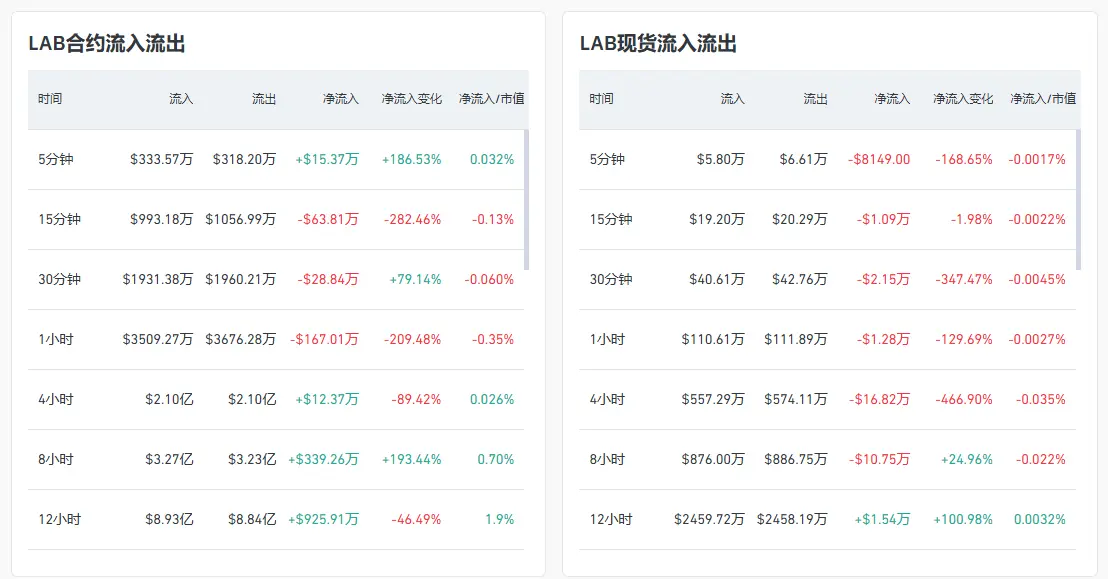This screenshot has width=1108, height=579.
Task: Sort contract table by 净流入变化 header
Action: 411,99
